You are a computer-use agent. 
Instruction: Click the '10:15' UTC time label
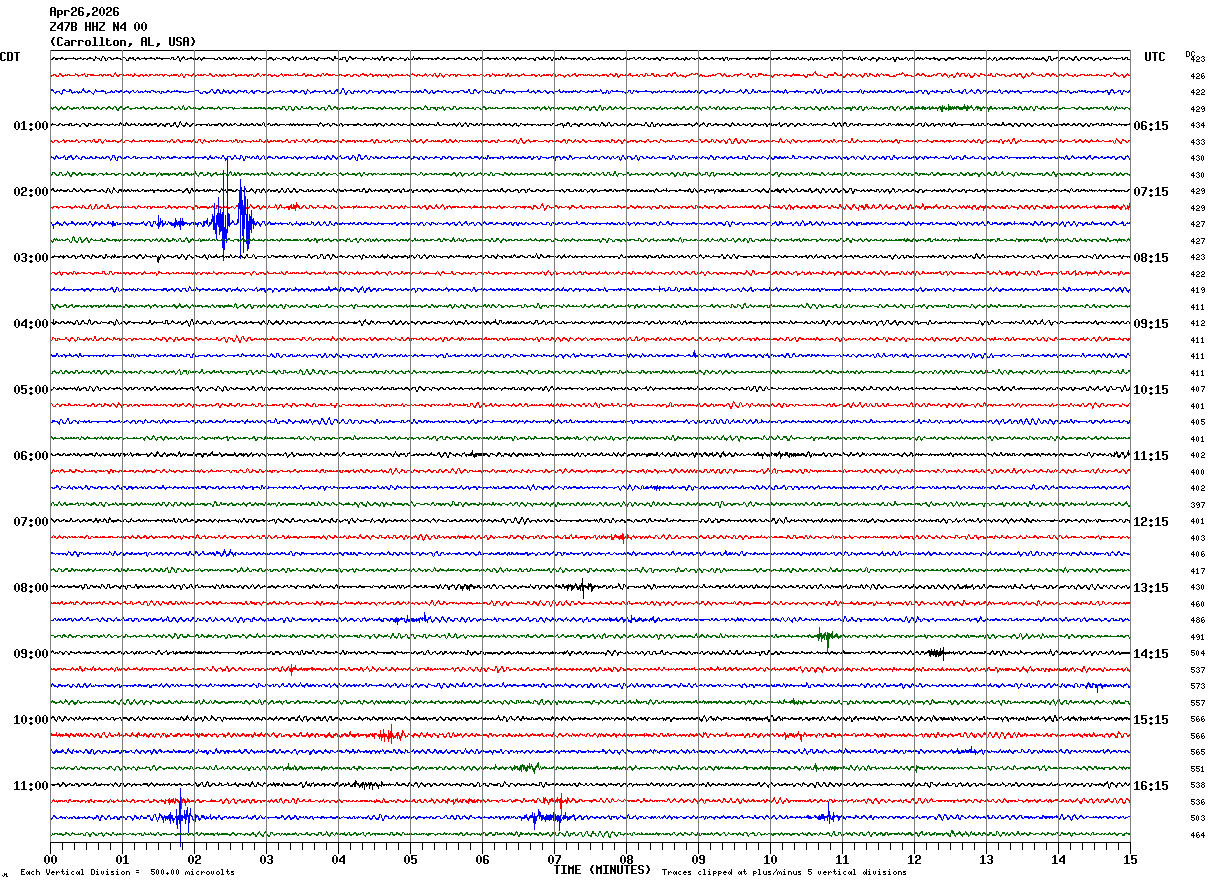coord(1151,390)
